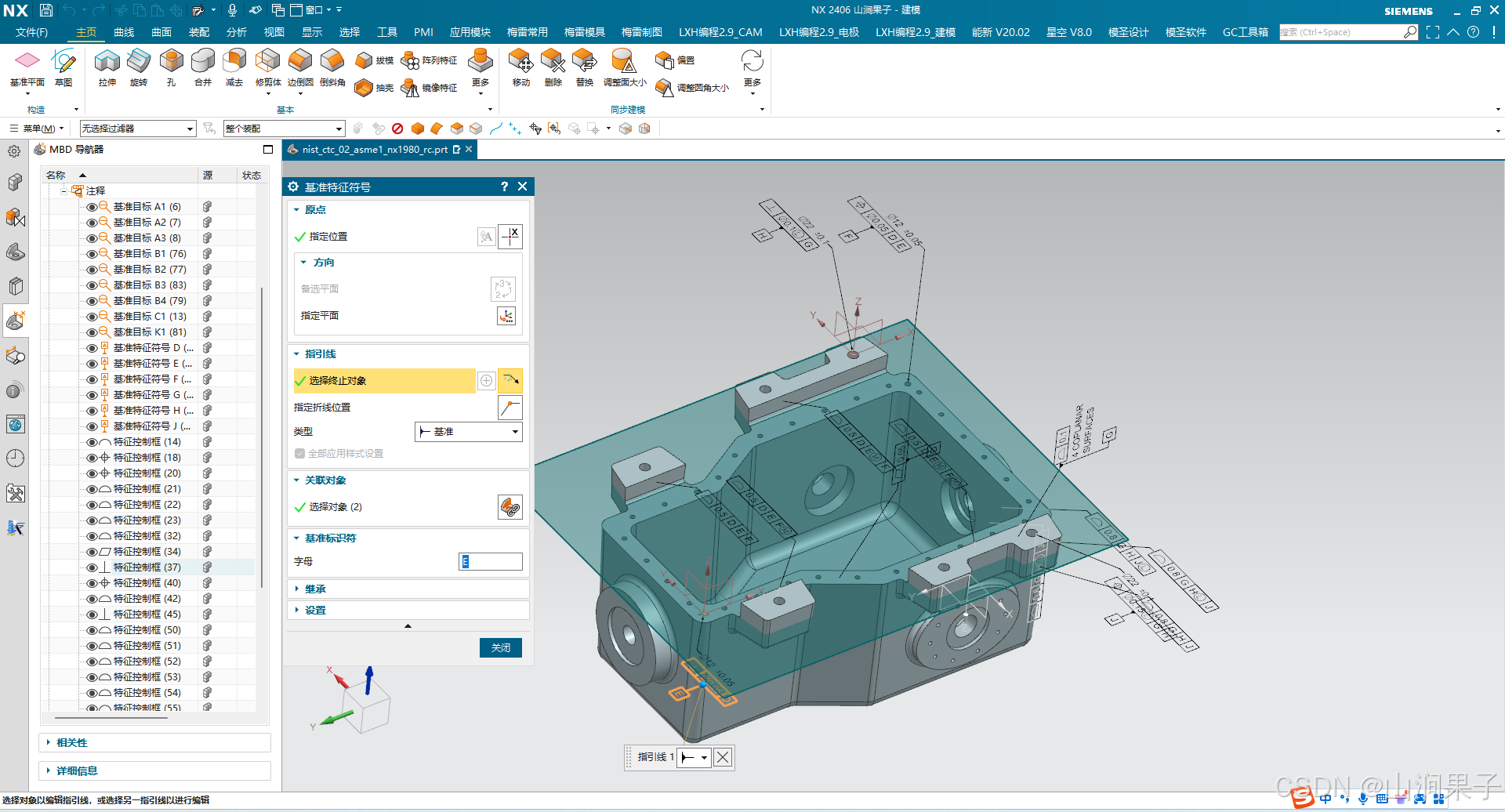Switch to the PMI ribbon tab
The width and height of the screenshot is (1505, 812).
click(x=423, y=32)
